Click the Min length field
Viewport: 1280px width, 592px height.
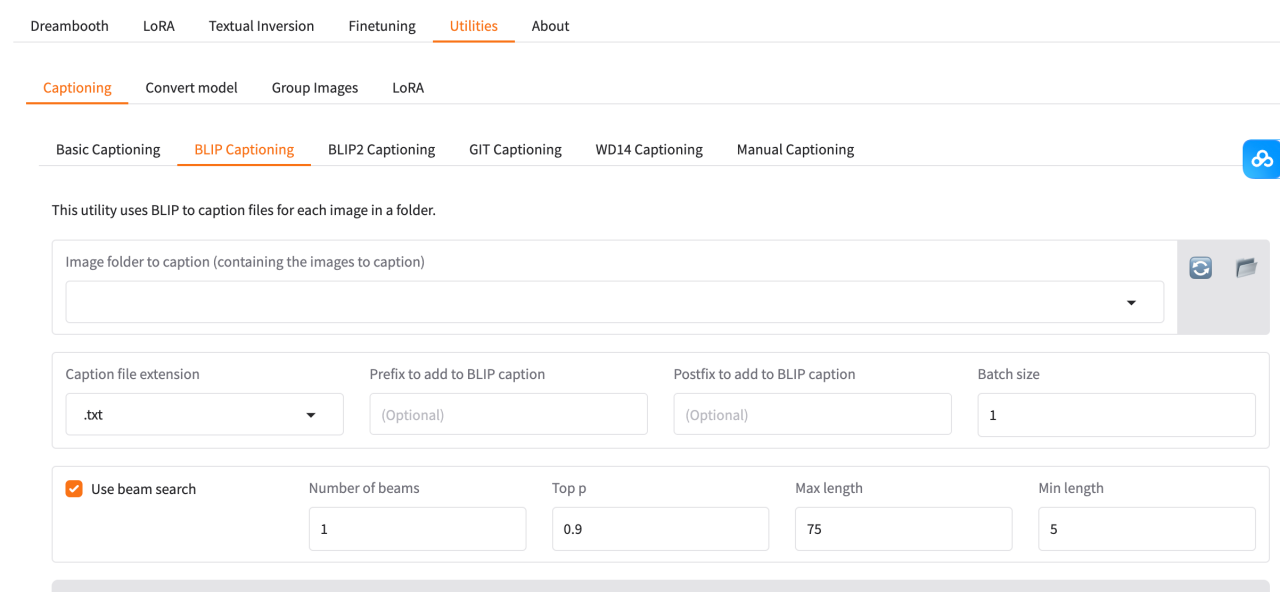pos(1147,529)
